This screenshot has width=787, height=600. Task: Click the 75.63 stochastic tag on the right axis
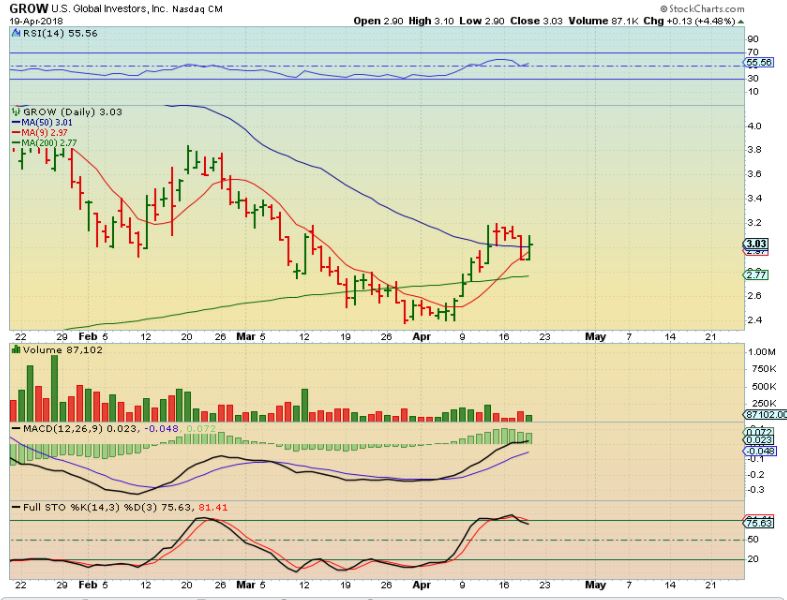click(758, 523)
